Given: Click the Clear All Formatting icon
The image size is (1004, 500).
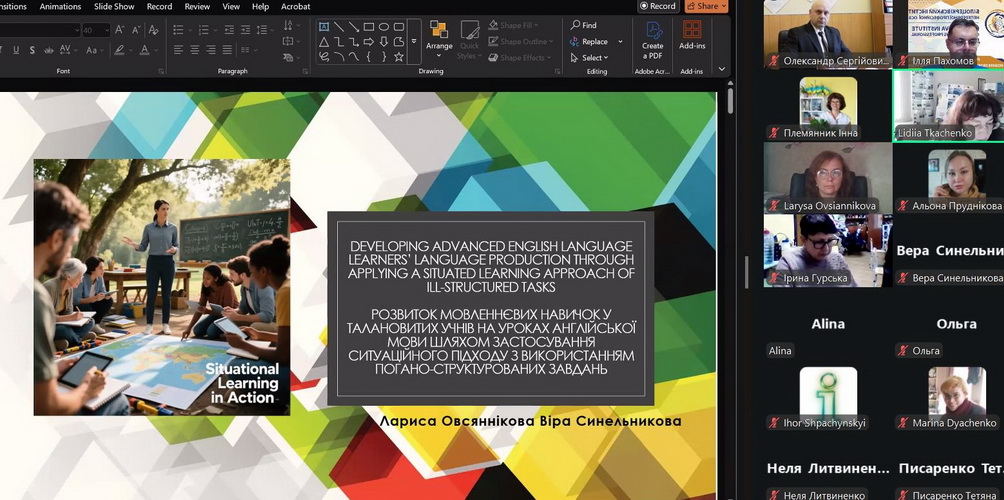Looking at the screenshot, I should tap(154, 30).
